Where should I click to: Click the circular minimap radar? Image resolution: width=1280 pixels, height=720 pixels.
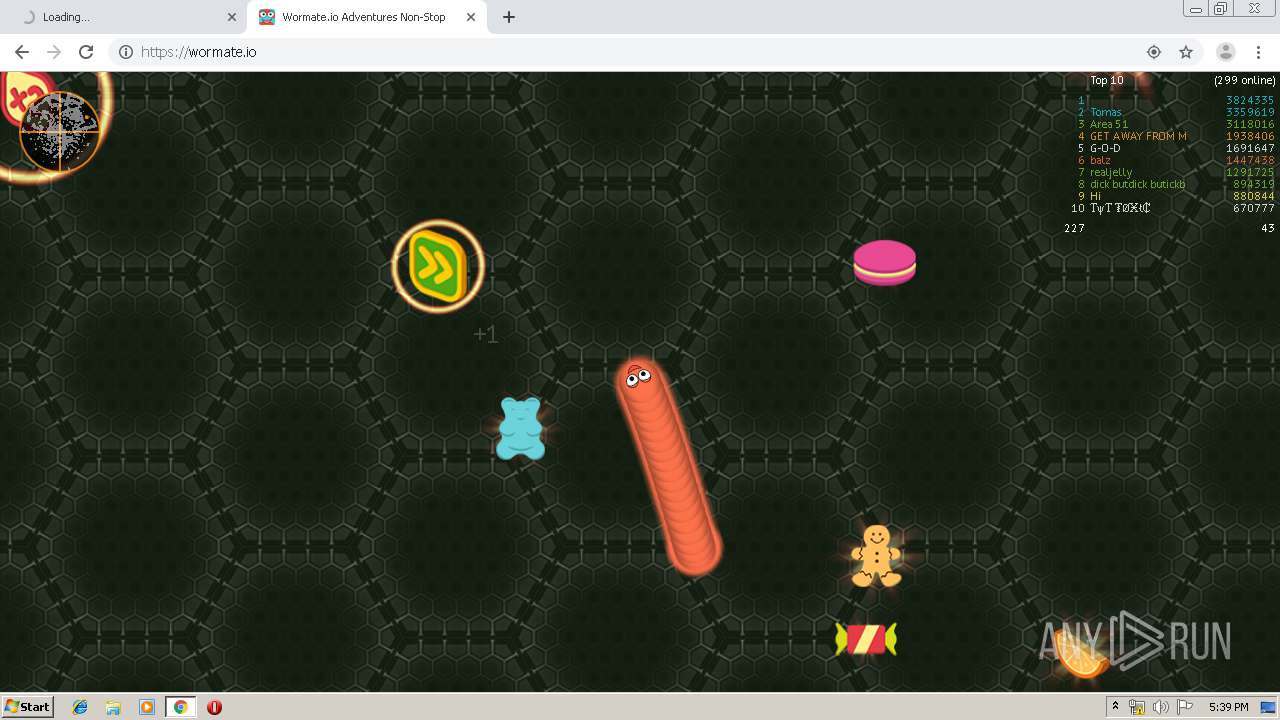(x=60, y=132)
